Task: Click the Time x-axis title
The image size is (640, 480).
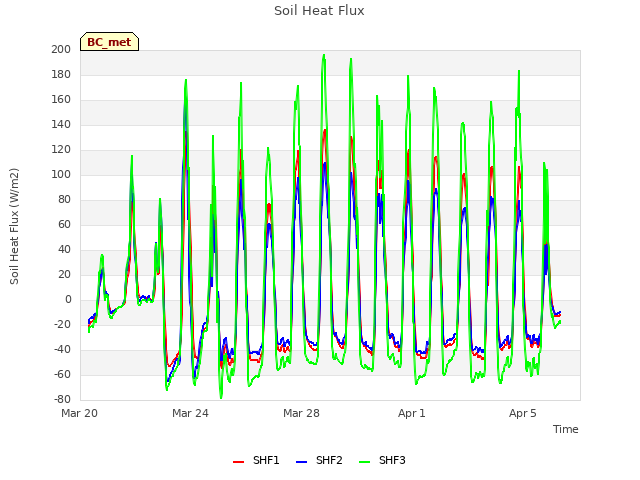Action: [x=566, y=429]
